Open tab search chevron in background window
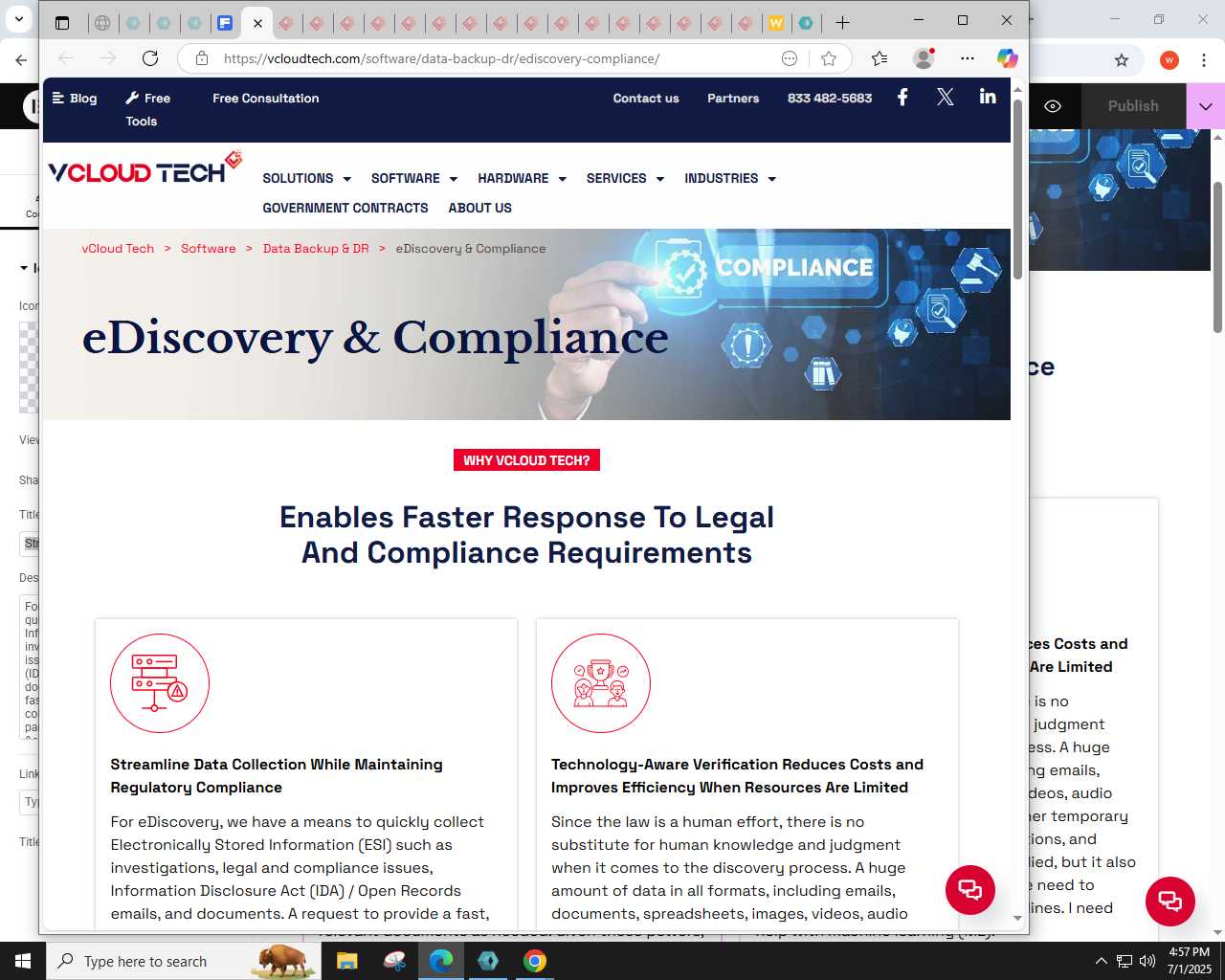Image resolution: width=1225 pixels, height=980 pixels. click(x=21, y=19)
